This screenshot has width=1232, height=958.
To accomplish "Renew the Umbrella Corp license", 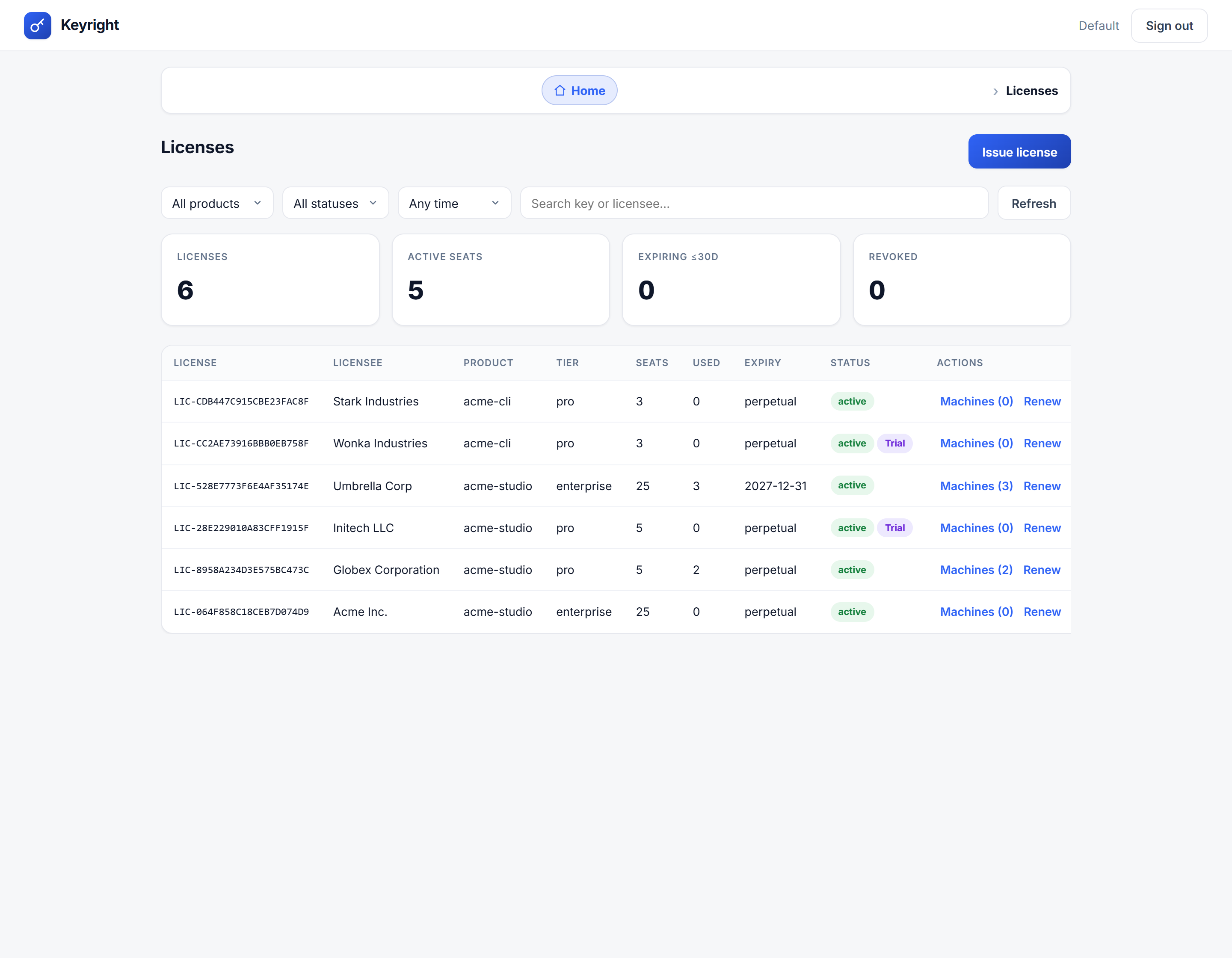I will 1042,486.
